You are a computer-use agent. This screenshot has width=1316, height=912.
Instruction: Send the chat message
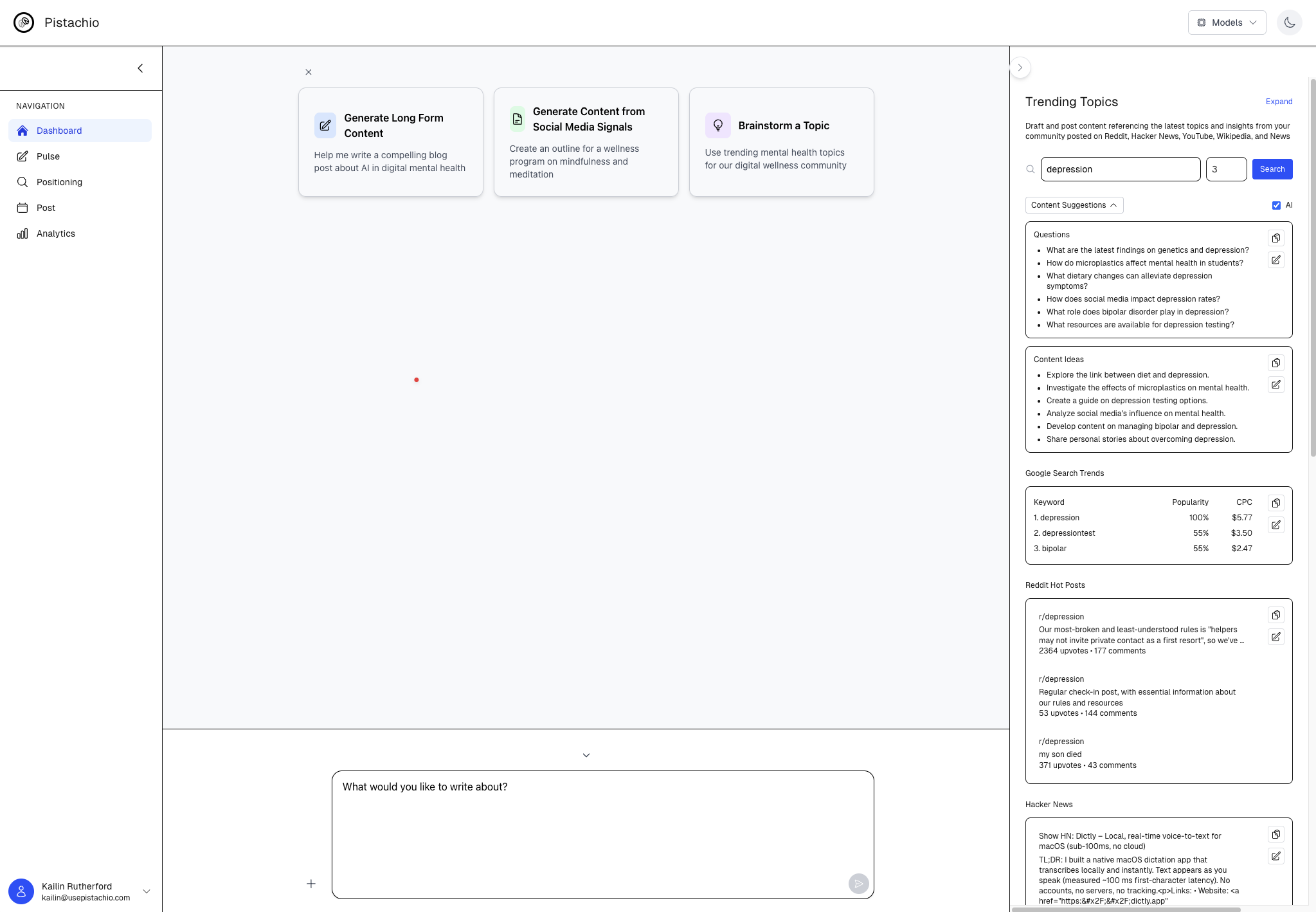pos(858,884)
